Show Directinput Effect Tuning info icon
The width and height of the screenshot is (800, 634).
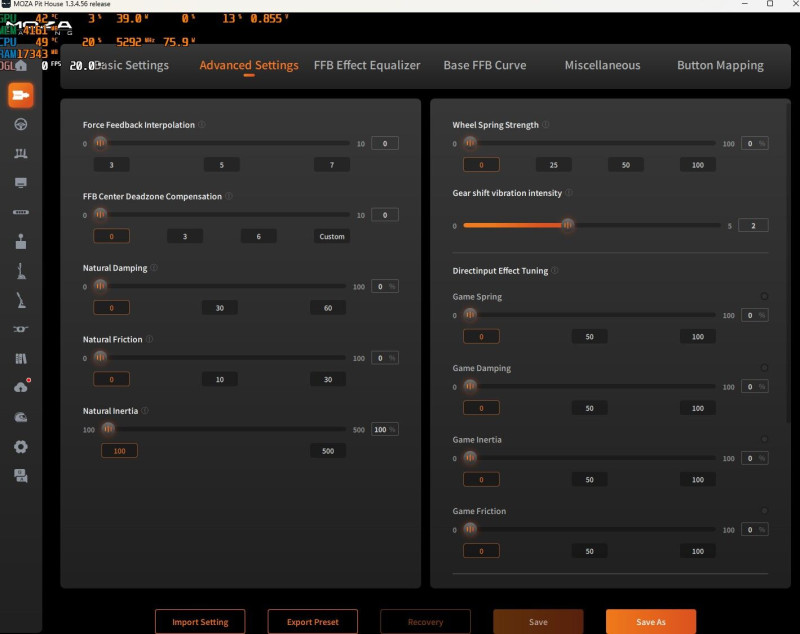tap(555, 270)
